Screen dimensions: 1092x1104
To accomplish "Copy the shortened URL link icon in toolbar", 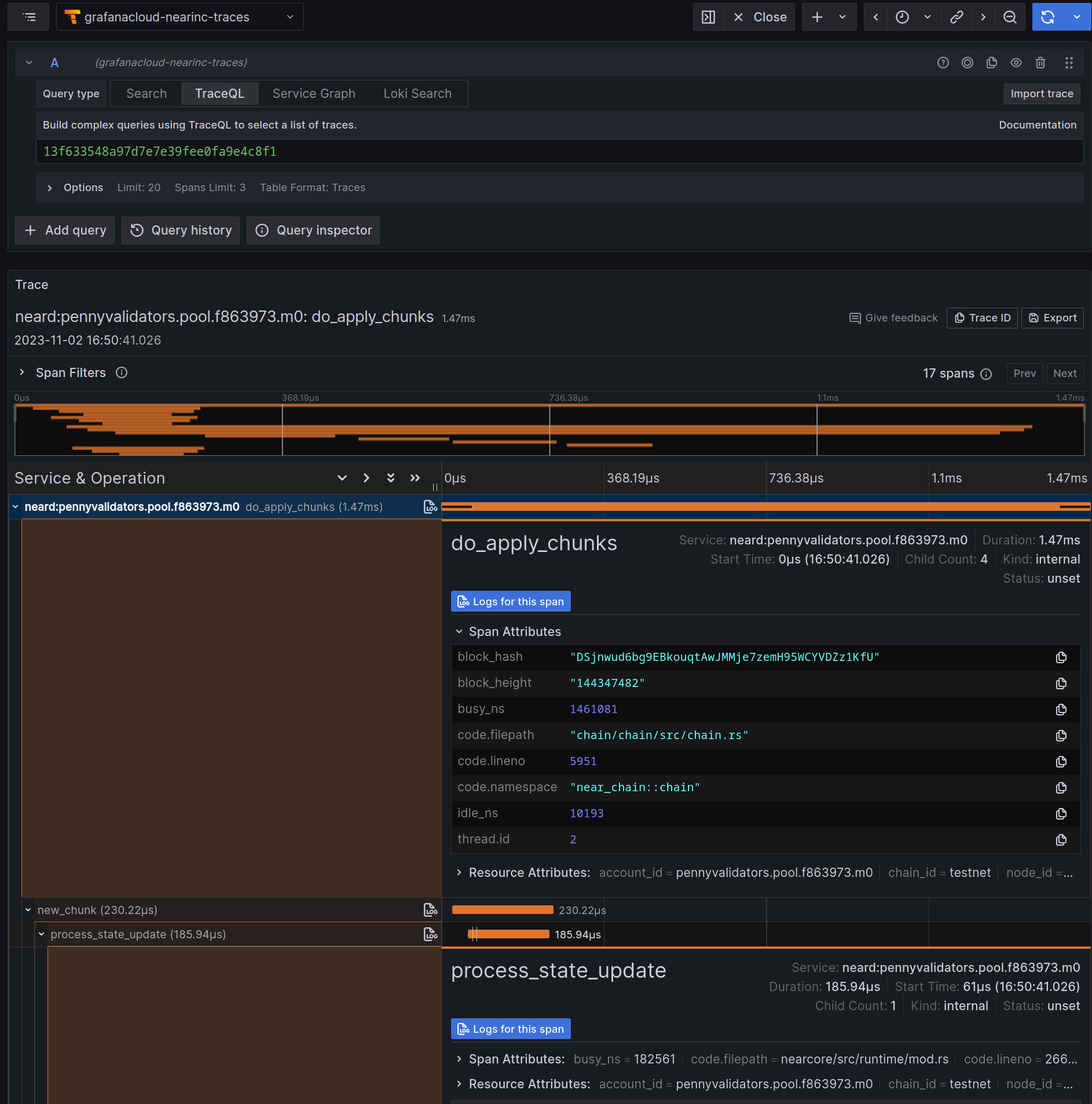I will pos(956,17).
